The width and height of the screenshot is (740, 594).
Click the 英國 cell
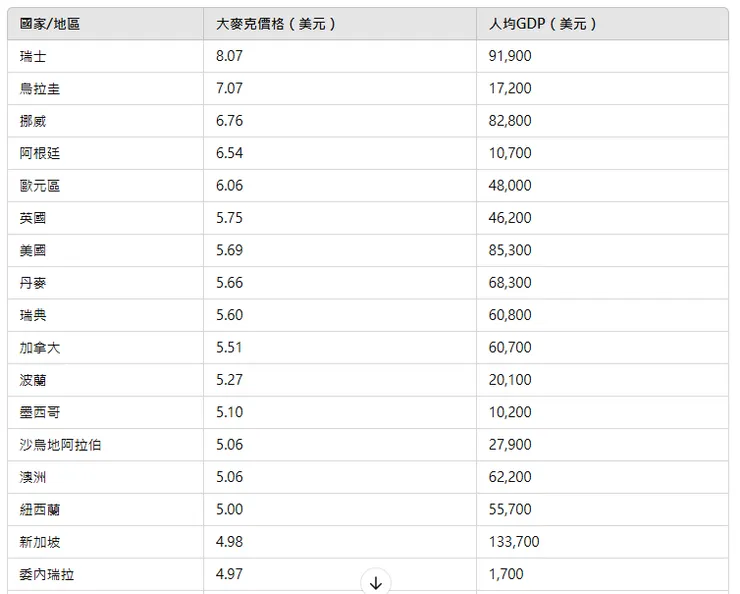33,218
